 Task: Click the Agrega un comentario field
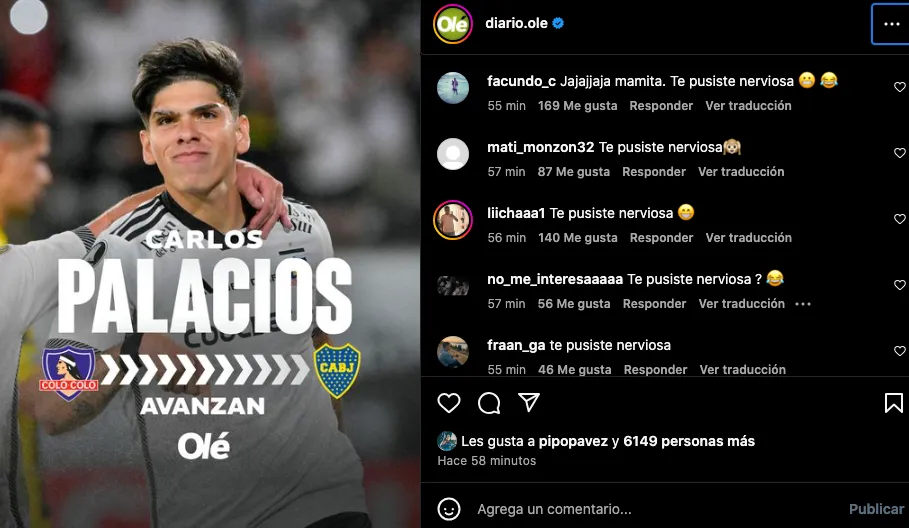coord(655,509)
